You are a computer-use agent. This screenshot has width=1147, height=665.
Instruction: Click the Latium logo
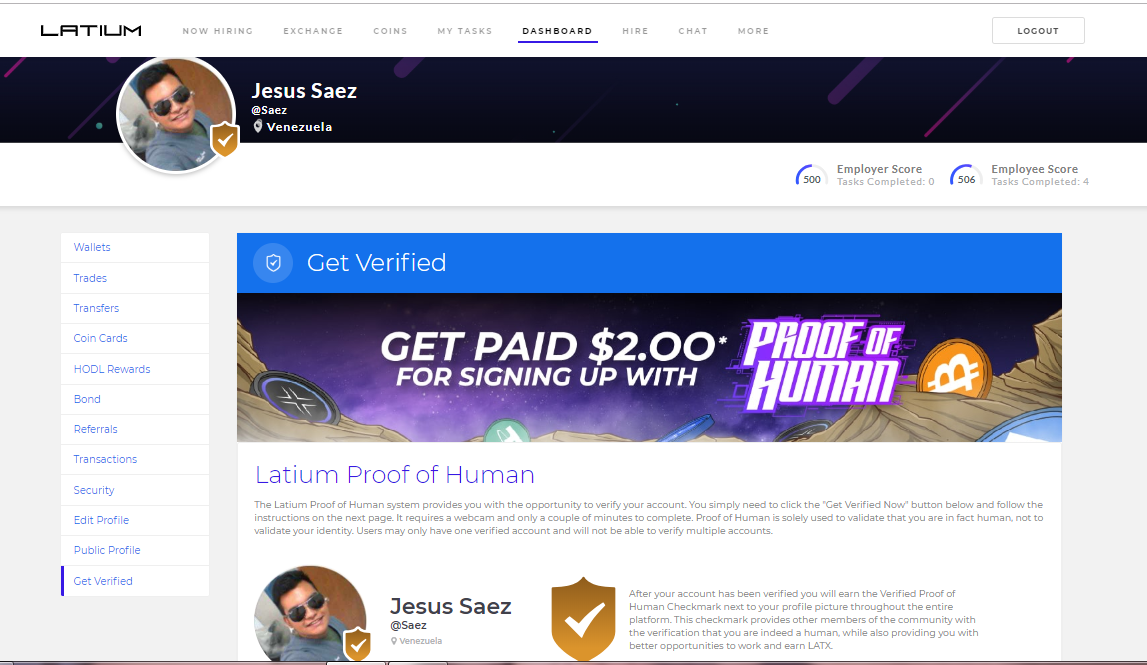click(91, 31)
